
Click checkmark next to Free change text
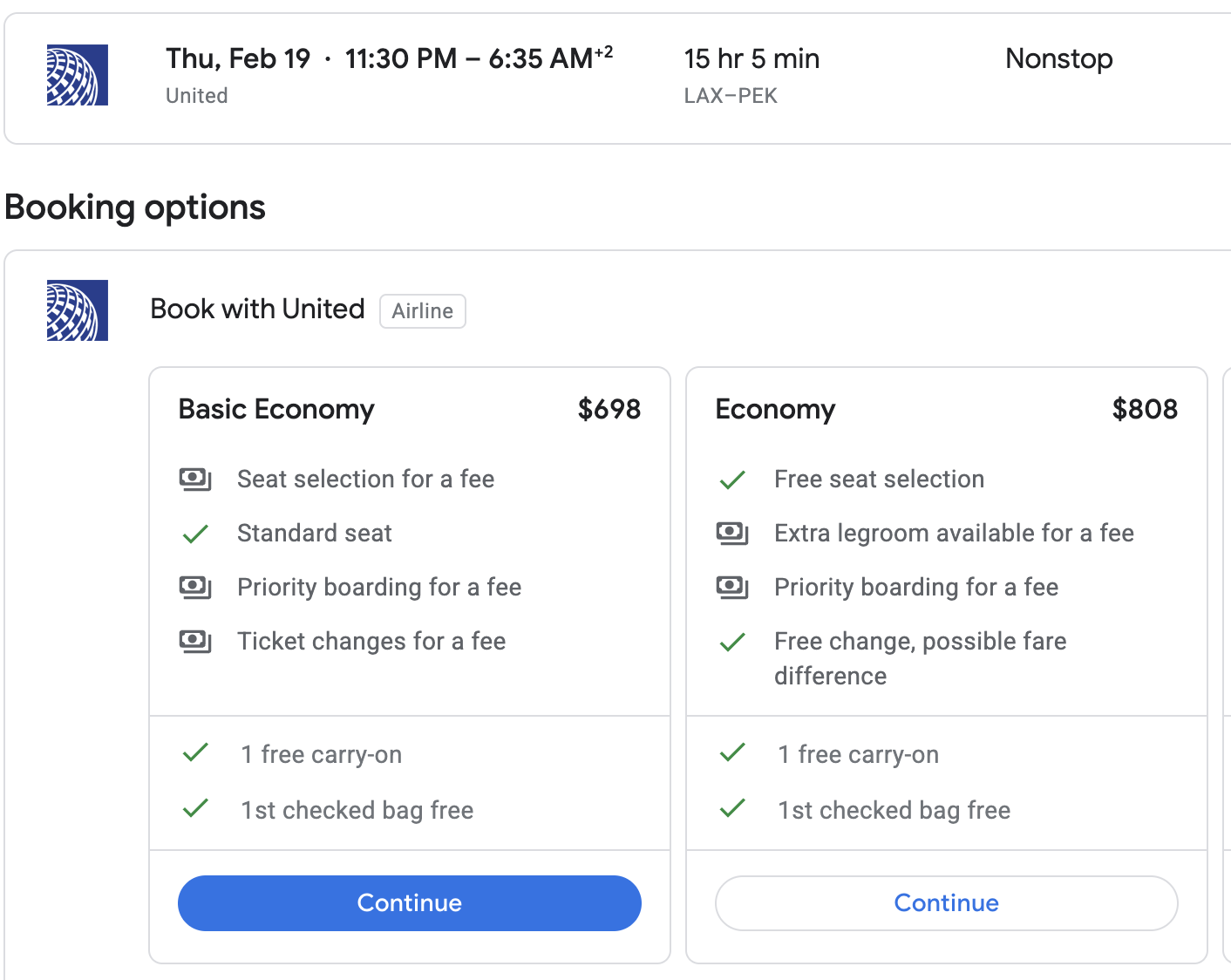tap(732, 643)
